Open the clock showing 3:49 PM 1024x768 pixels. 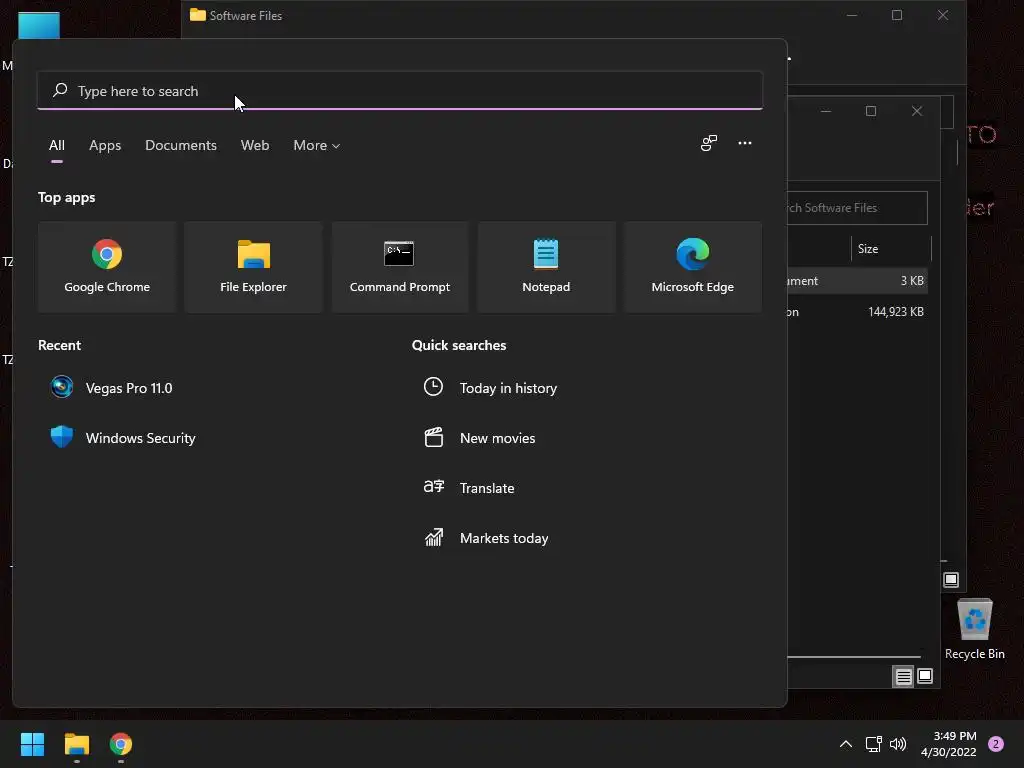coord(949,744)
